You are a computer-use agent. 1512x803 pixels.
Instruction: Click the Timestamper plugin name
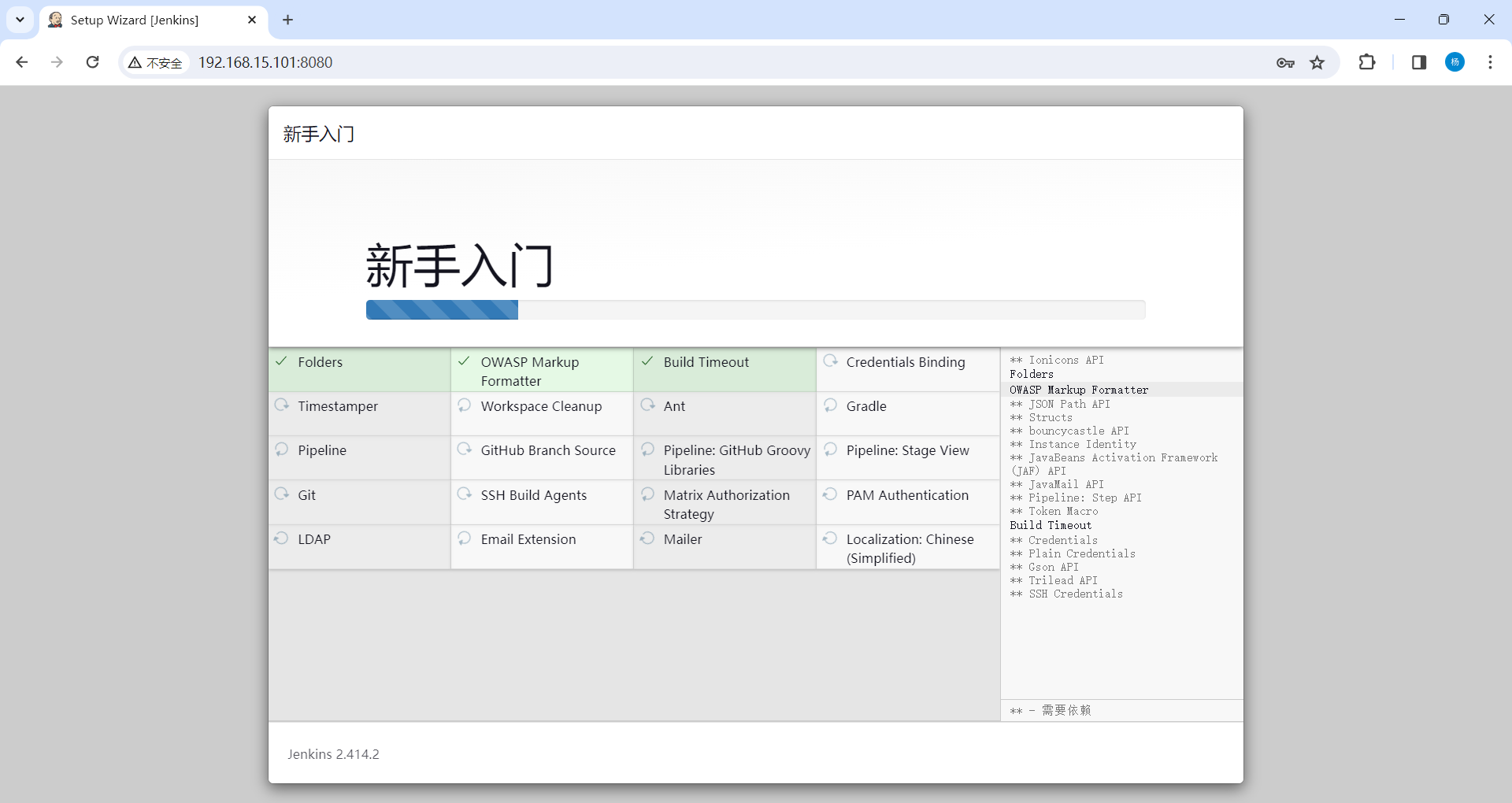pos(338,406)
